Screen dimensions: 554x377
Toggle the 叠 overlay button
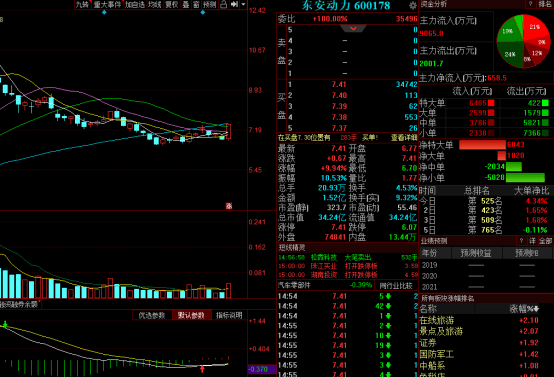tap(186, 4)
